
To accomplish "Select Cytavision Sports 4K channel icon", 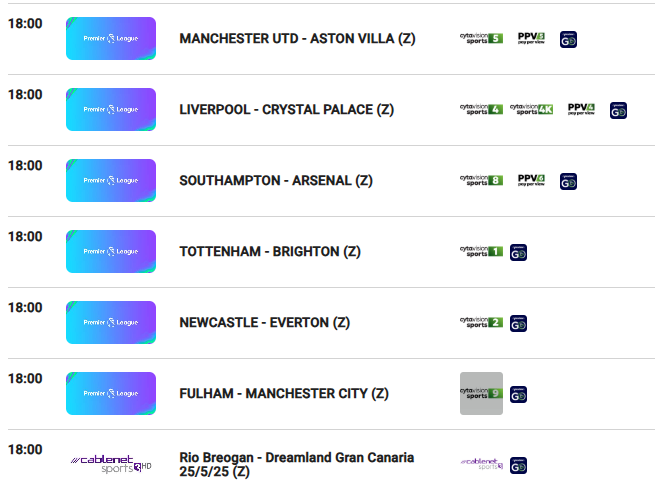I will point(531,109).
